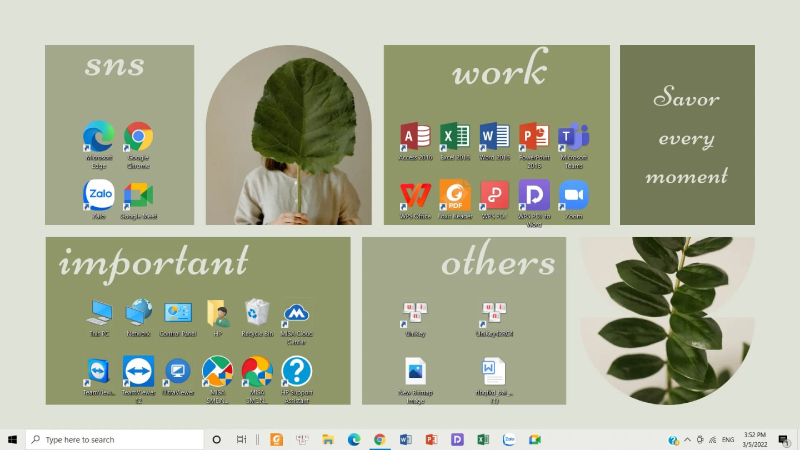Click the help tray icon in system tray
This screenshot has height=450, width=800.
[x=673, y=440]
